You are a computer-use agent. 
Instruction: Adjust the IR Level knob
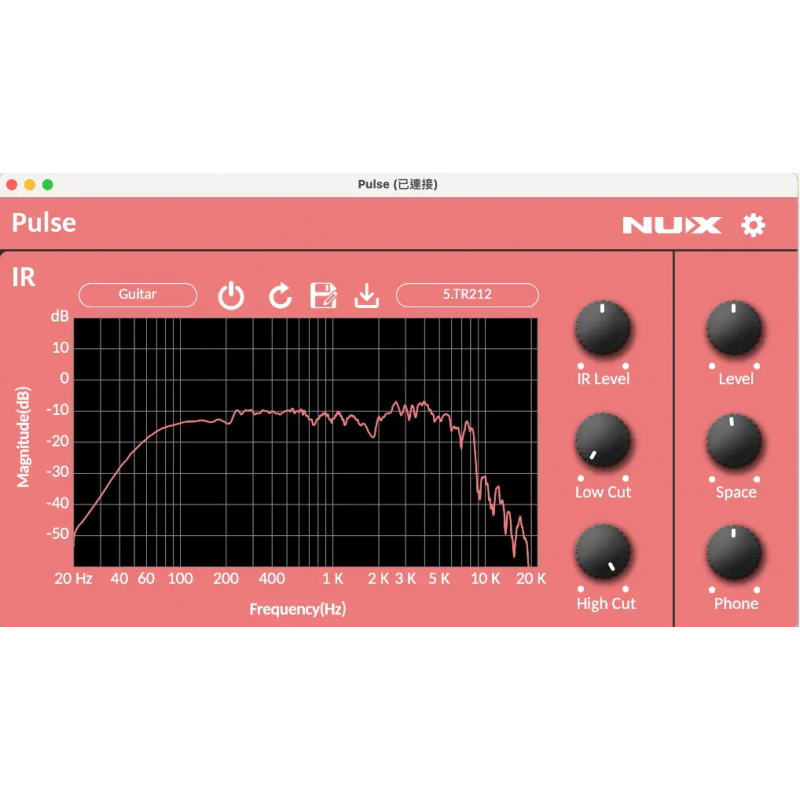pos(603,328)
